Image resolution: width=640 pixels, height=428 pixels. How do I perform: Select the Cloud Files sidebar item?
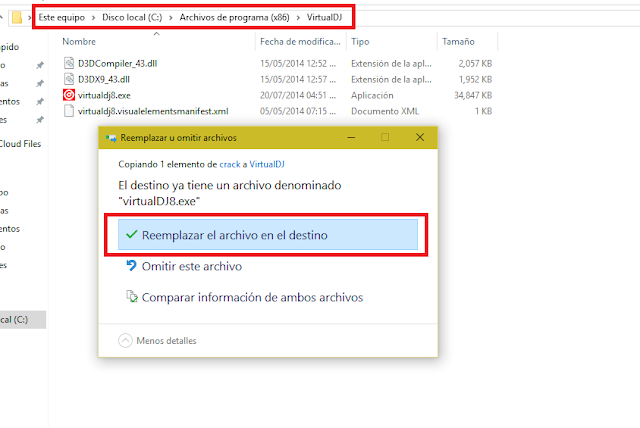coord(20,144)
